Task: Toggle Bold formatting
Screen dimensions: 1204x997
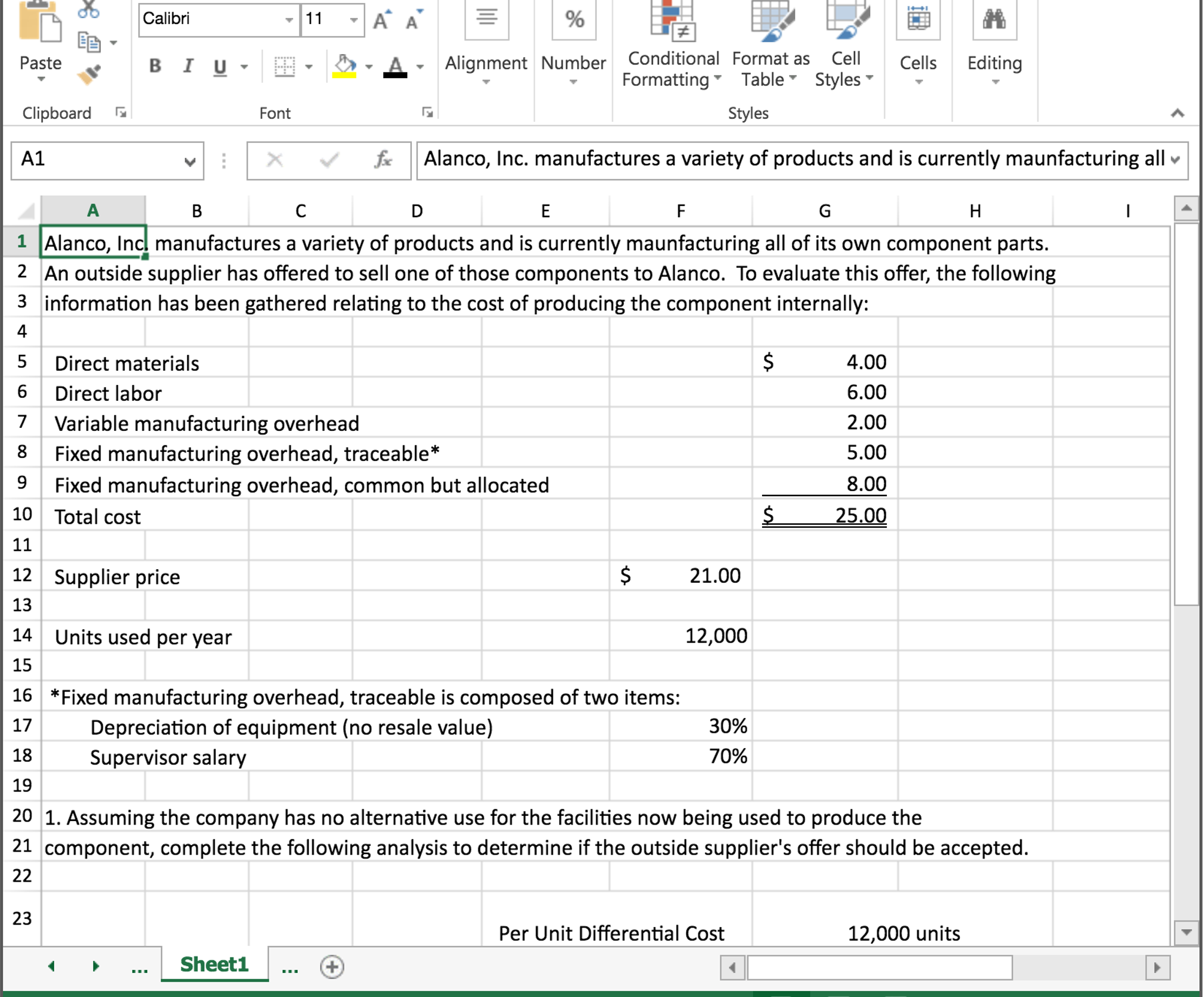Action: point(155,66)
